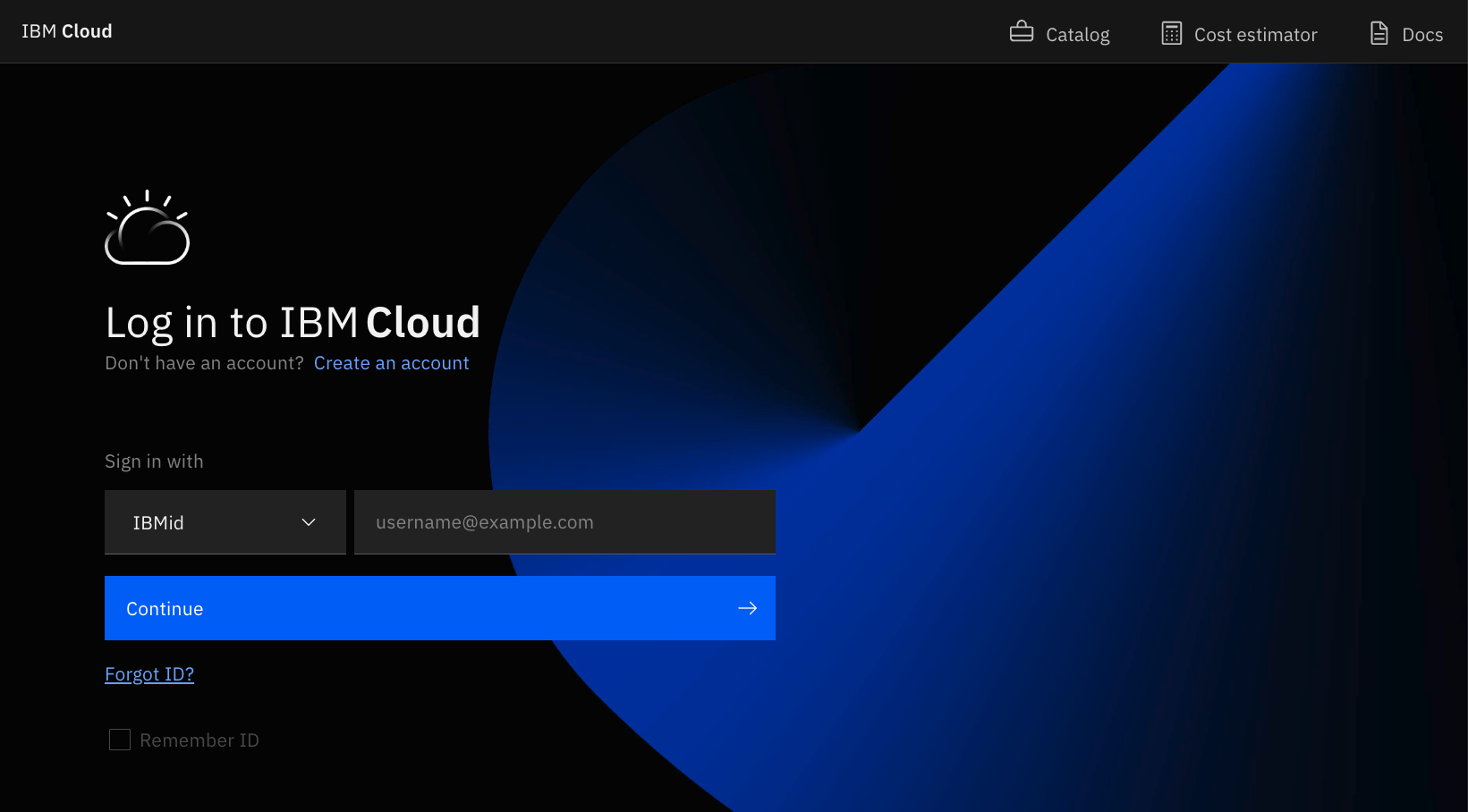
Task: Expand the IBMid sign-in dropdown
Action: (x=225, y=522)
